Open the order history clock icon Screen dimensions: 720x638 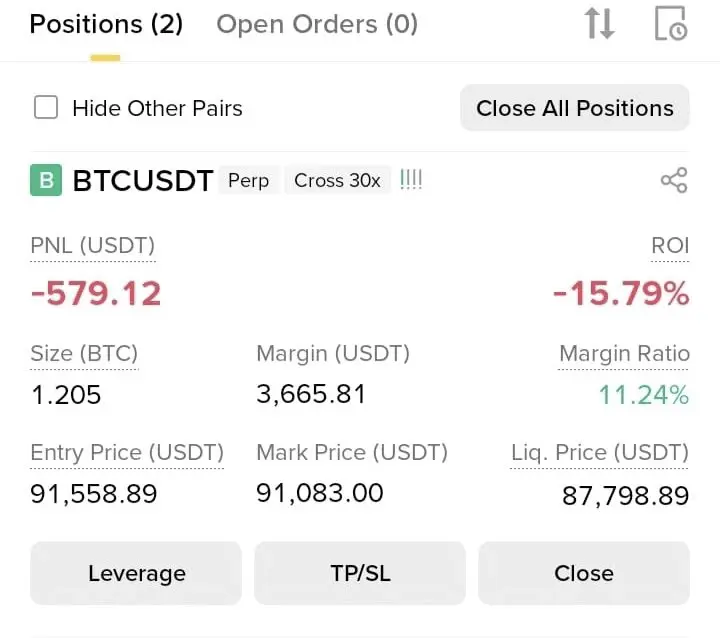(x=670, y=23)
